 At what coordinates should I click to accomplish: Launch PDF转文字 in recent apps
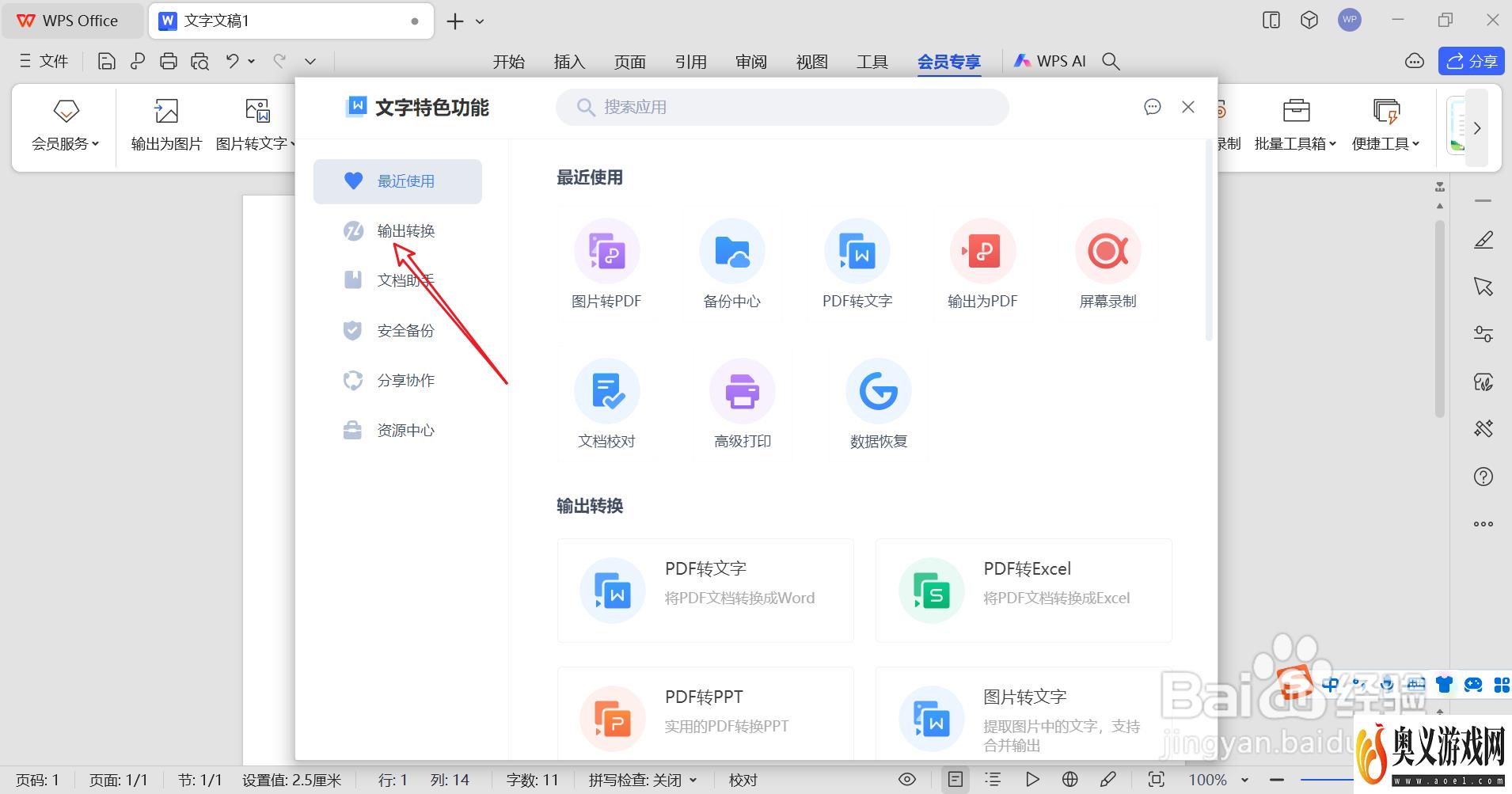click(857, 252)
